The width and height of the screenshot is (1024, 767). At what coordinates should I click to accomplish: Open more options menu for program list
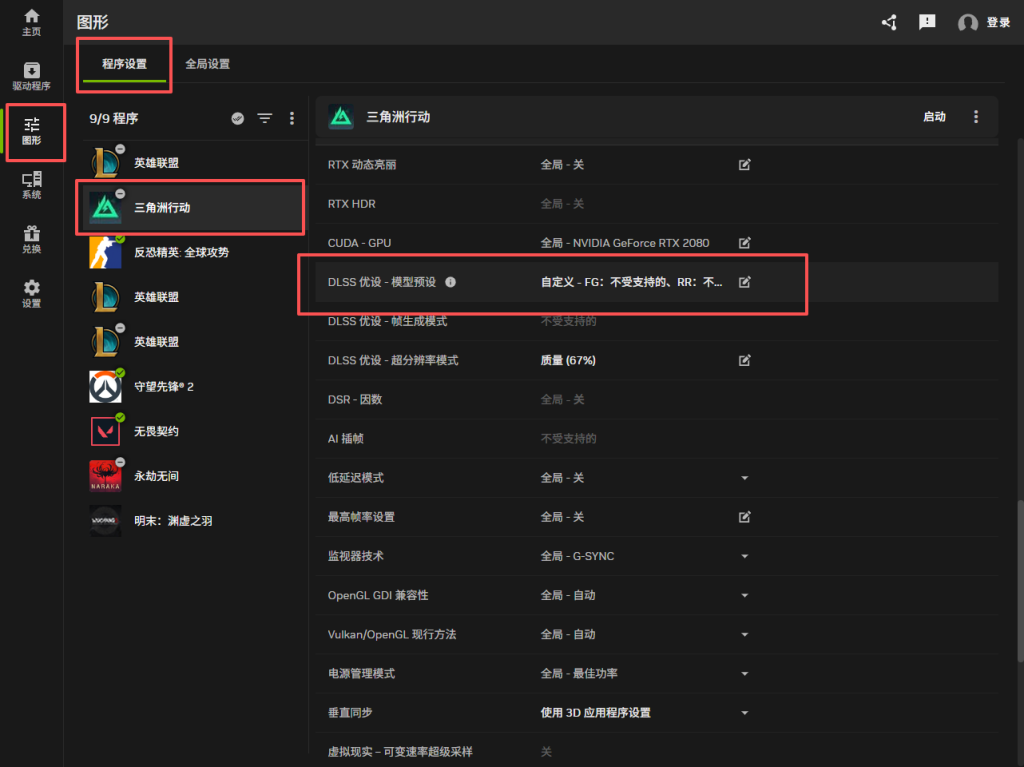[x=292, y=118]
